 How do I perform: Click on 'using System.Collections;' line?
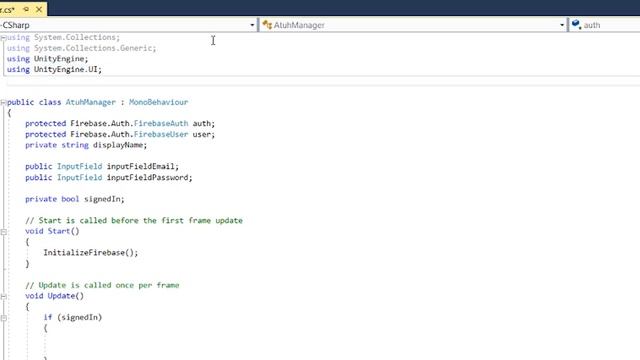(63, 38)
